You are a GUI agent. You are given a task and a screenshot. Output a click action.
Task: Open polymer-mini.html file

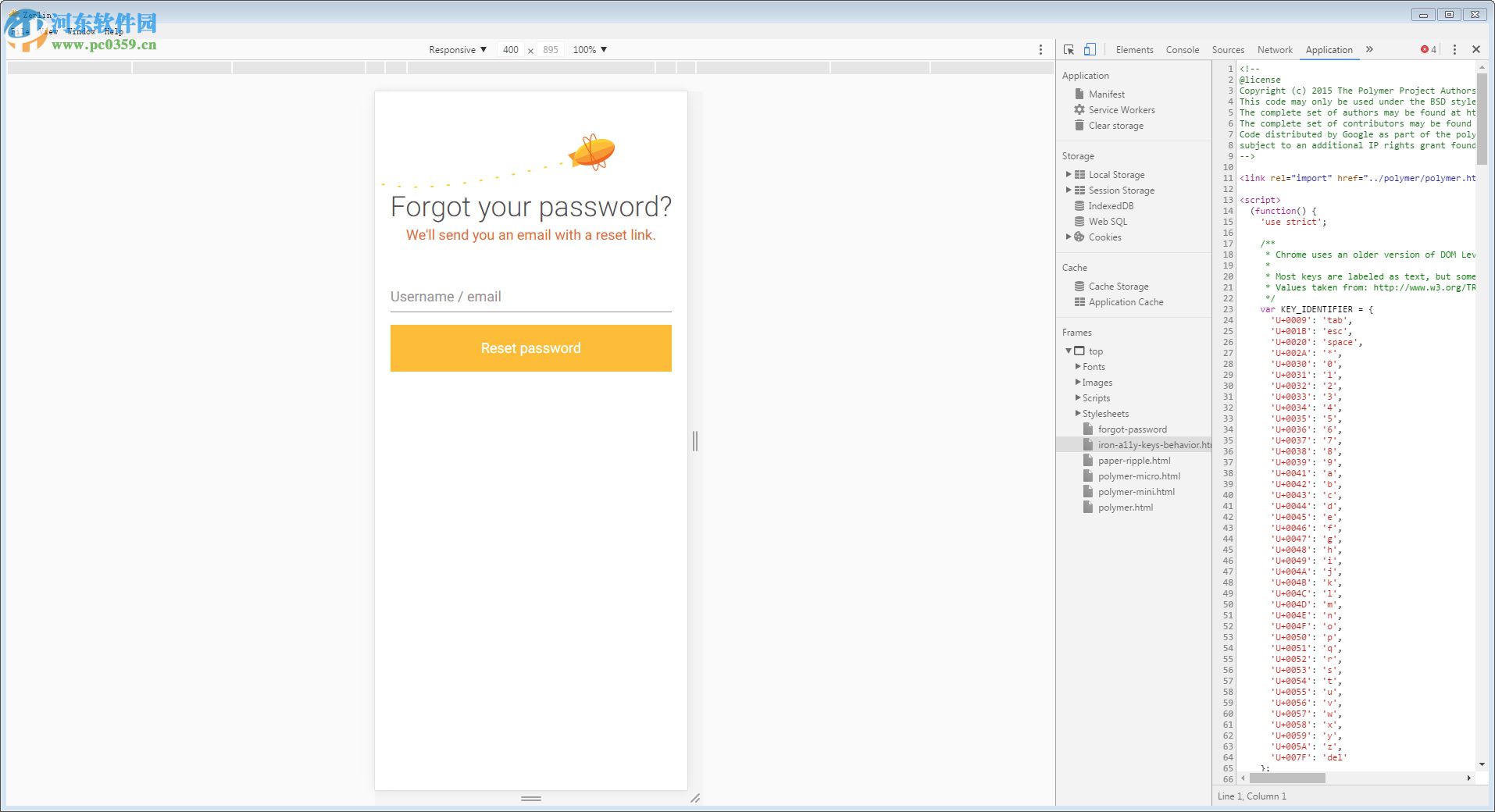1136,491
